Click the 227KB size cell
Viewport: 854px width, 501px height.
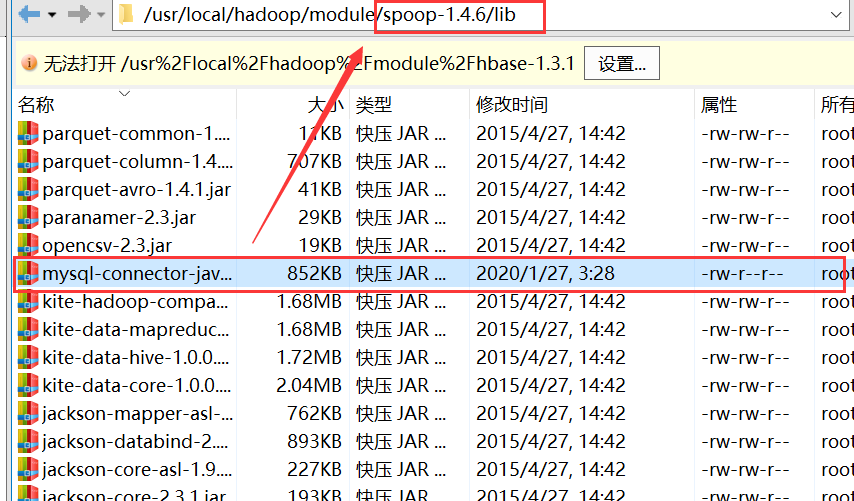(314, 469)
